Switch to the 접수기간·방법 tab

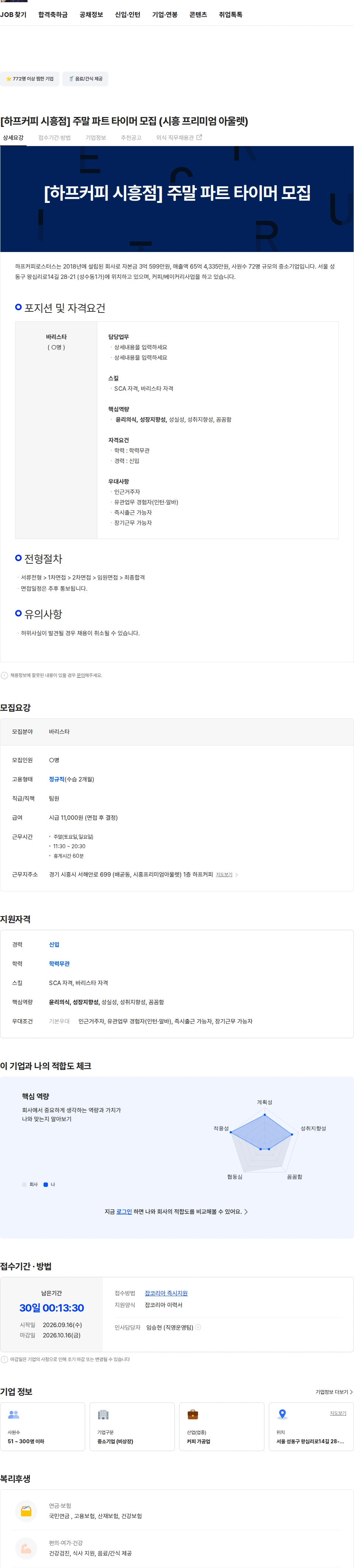55,138
